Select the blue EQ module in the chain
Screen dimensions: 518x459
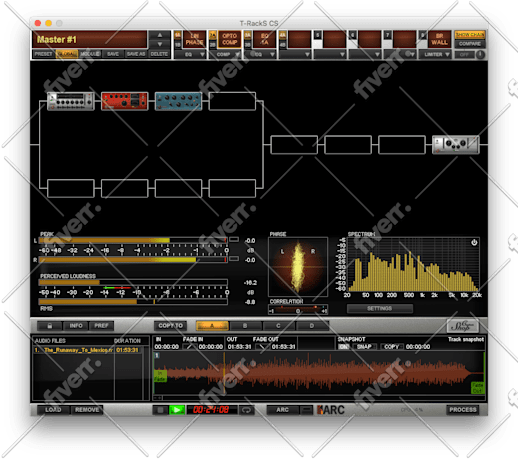tap(178, 101)
